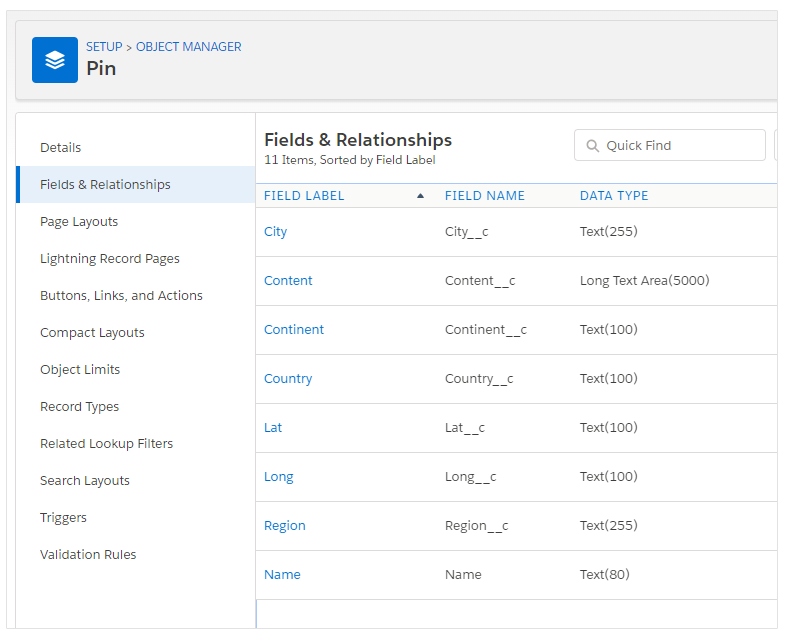
Task: Open the Region field
Action: coord(285,526)
